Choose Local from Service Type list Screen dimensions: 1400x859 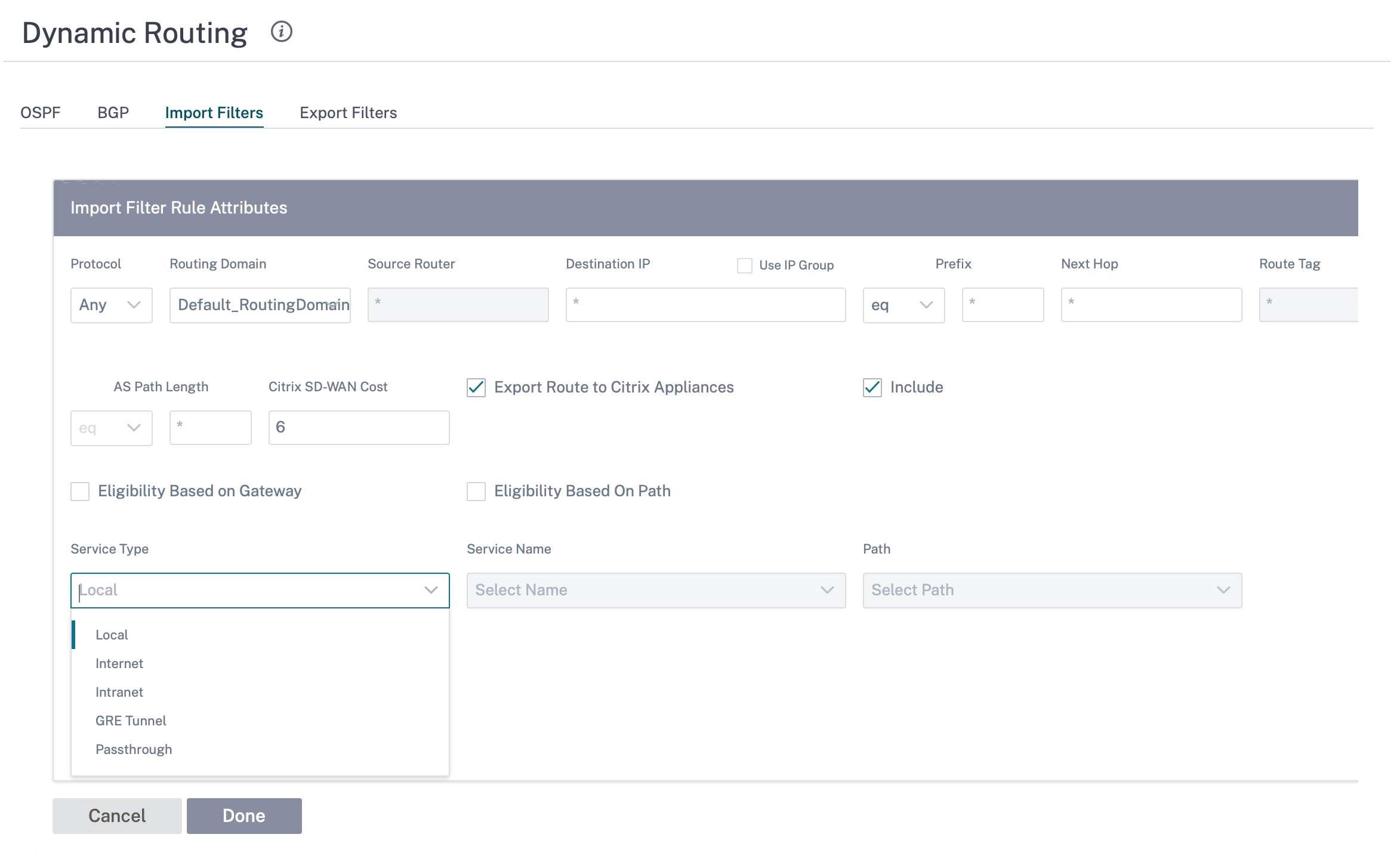tap(260, 635)
